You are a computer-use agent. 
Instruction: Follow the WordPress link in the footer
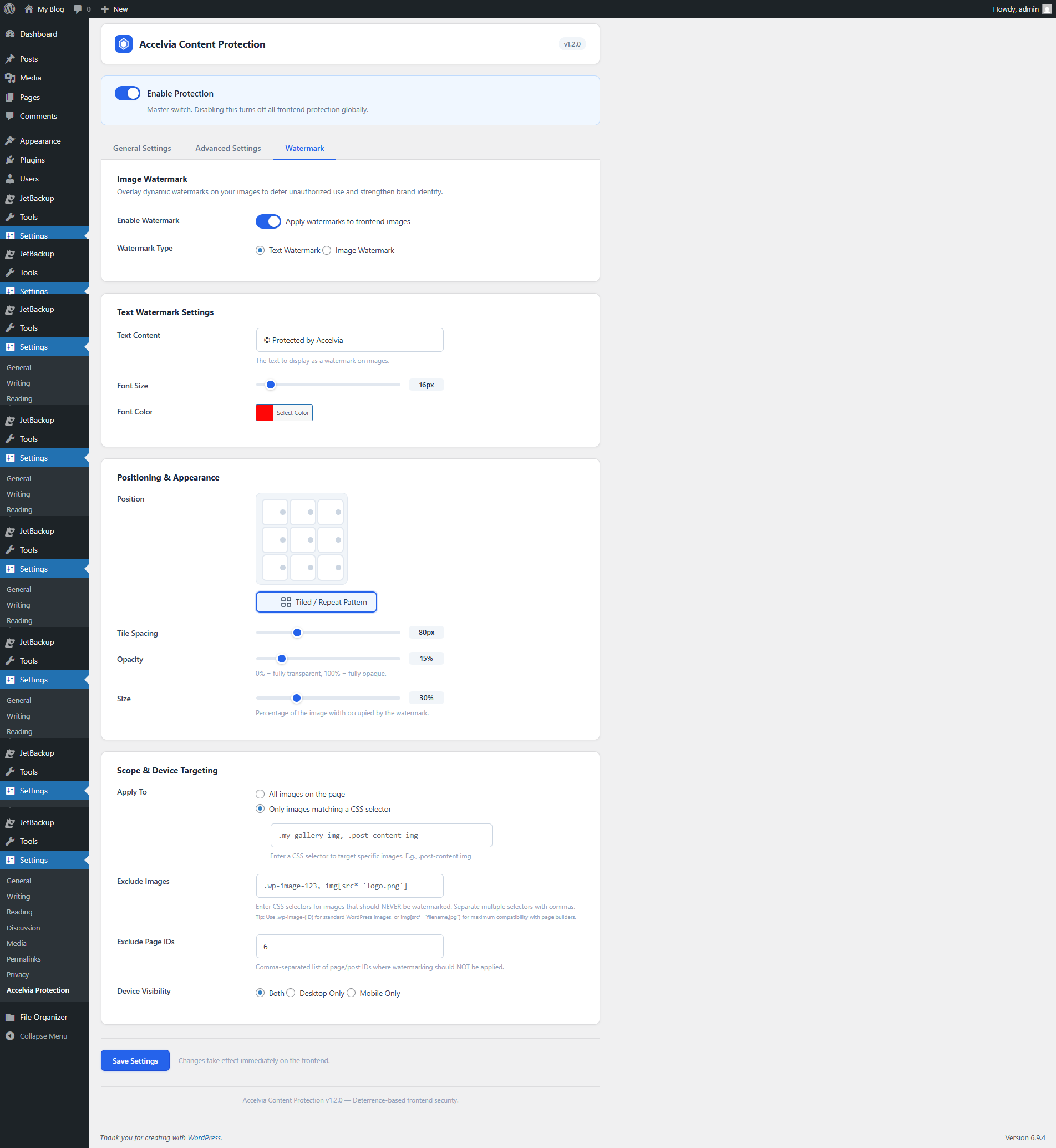[x=204, y=1137]
